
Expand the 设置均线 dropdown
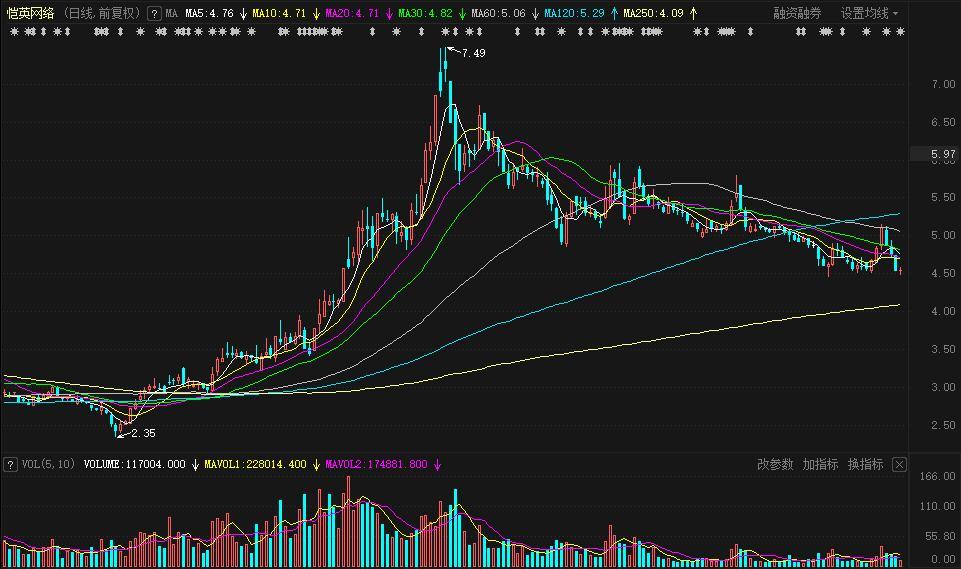[x=869, y=13]
